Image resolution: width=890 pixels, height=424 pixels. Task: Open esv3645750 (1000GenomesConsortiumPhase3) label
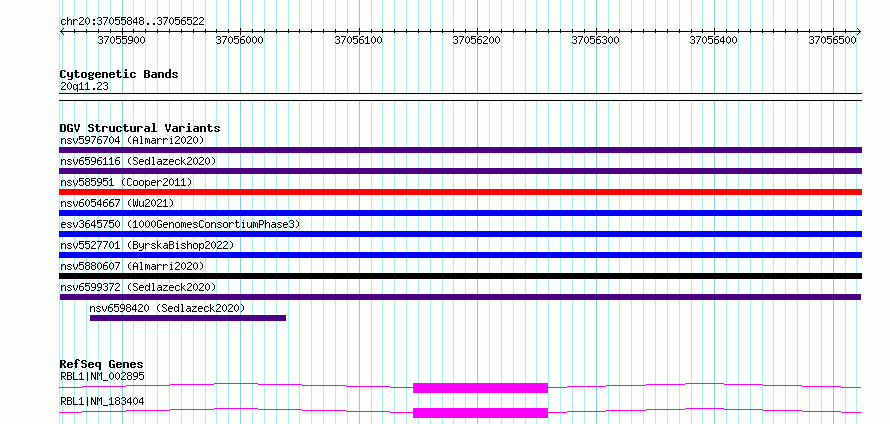coord(180,224)
